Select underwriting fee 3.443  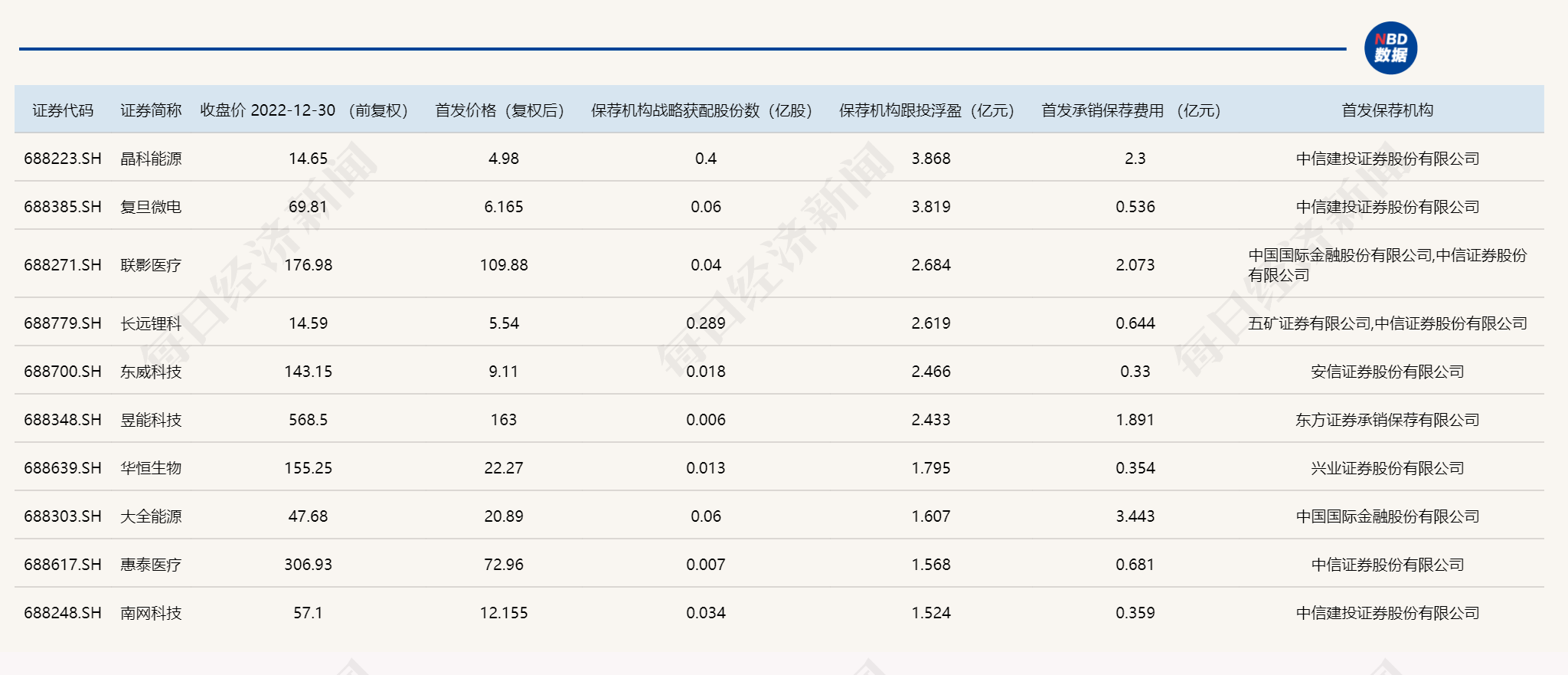(x=1135, y=516)
